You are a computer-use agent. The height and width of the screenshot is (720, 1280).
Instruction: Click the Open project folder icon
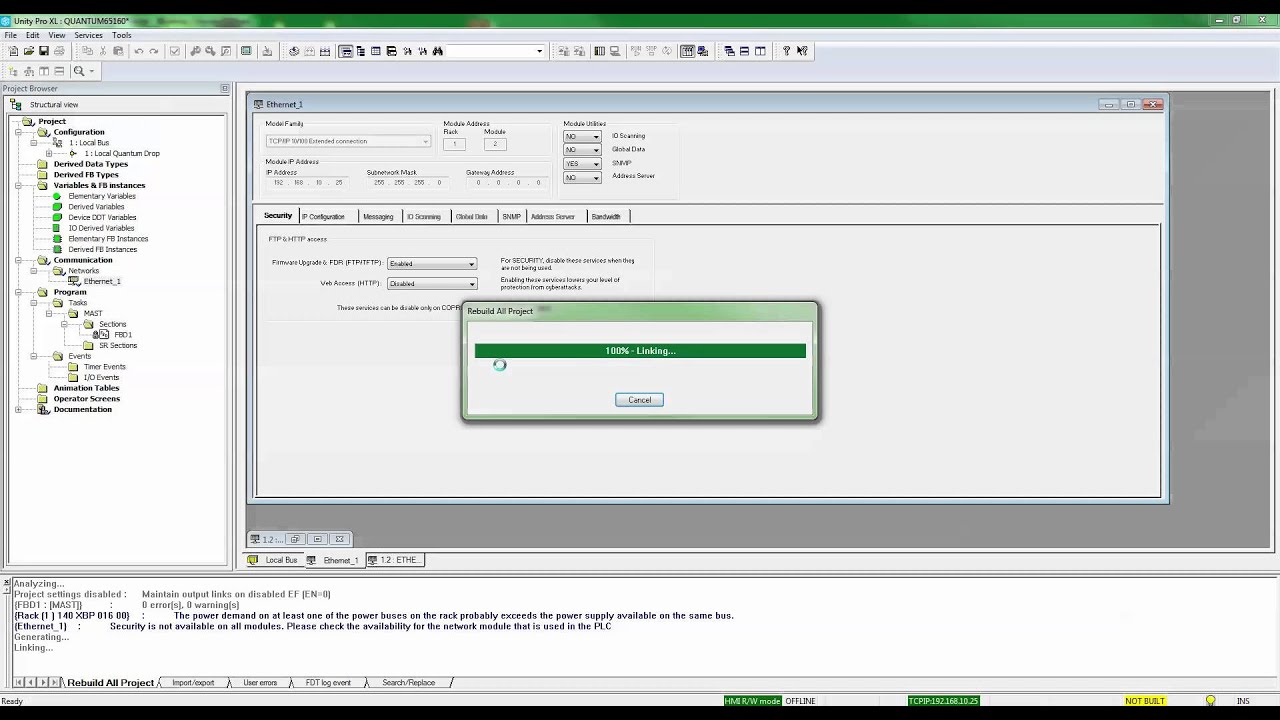click(x=28, y=51)
